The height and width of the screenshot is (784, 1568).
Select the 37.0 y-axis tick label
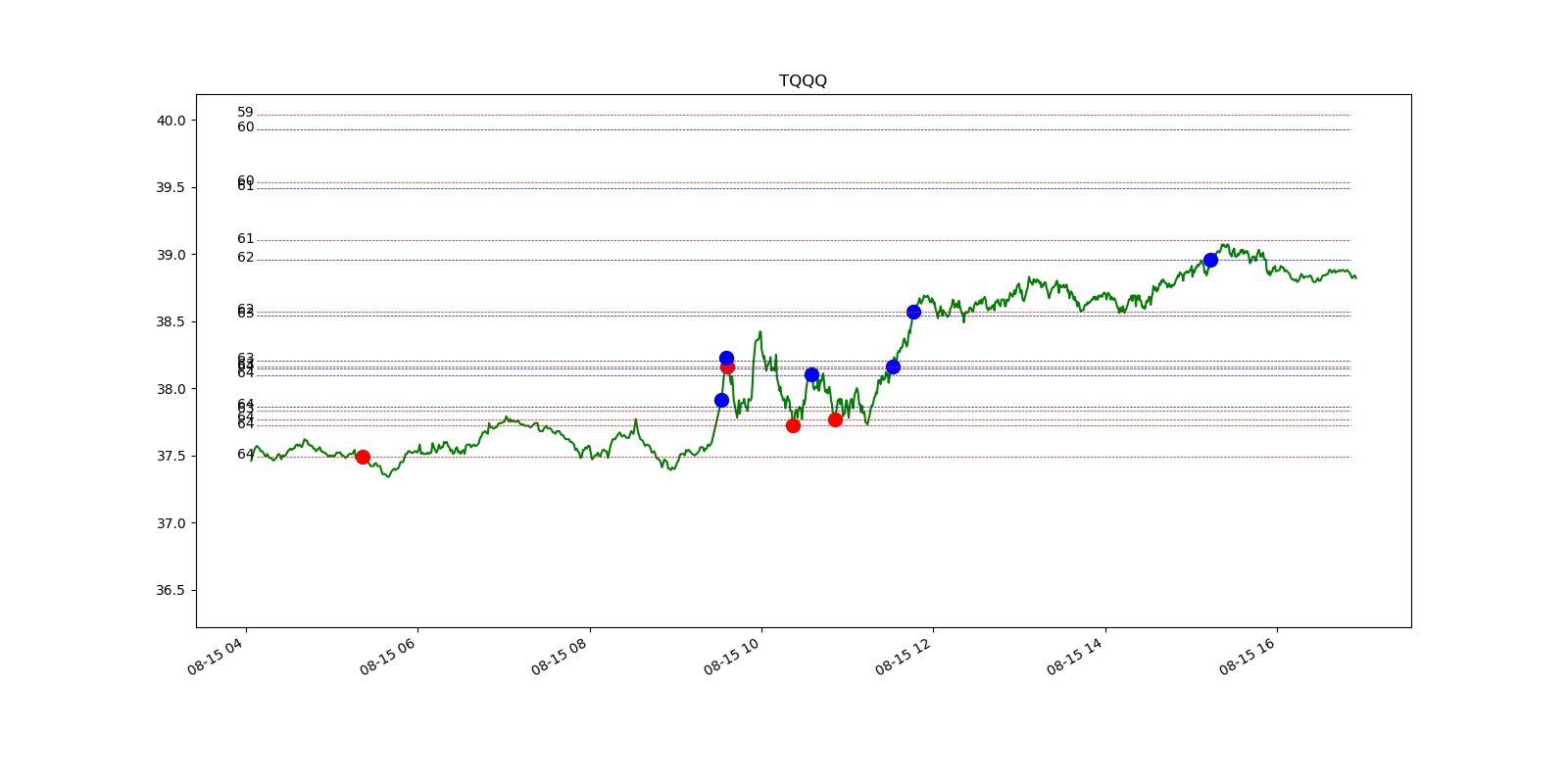[171, 523]
